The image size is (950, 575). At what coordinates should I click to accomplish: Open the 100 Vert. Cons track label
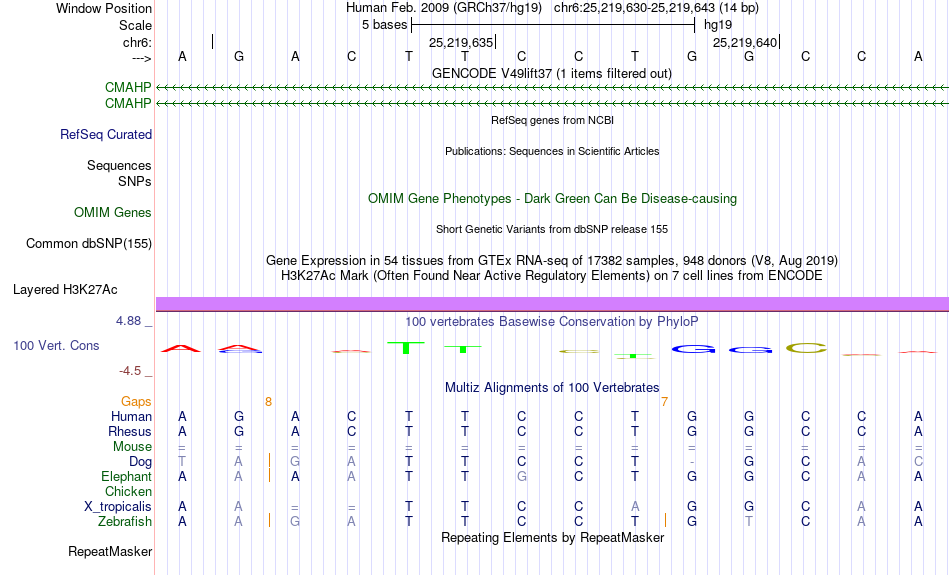(x=56, y=345)
